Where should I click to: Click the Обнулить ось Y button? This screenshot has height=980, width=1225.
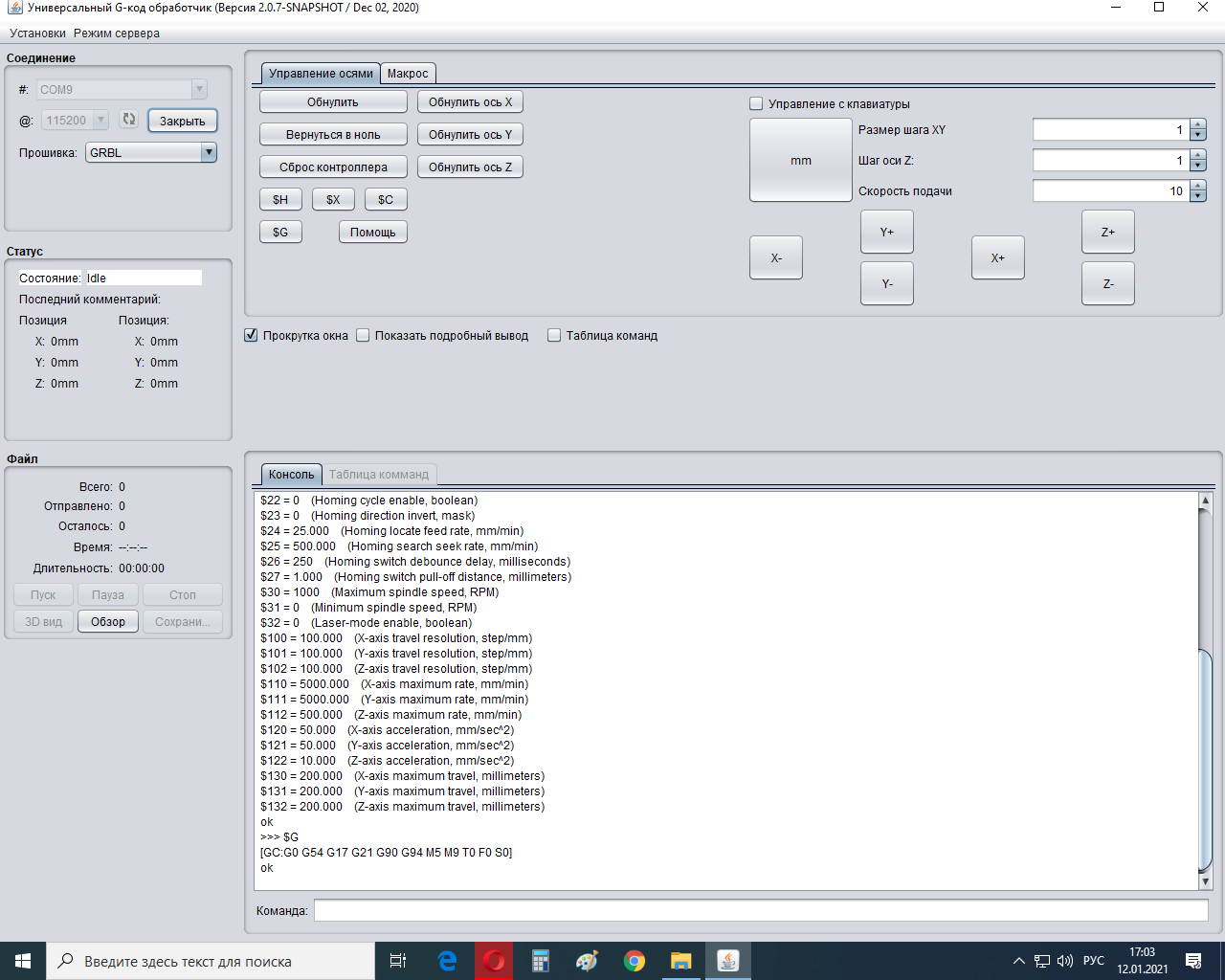(471, 135)
